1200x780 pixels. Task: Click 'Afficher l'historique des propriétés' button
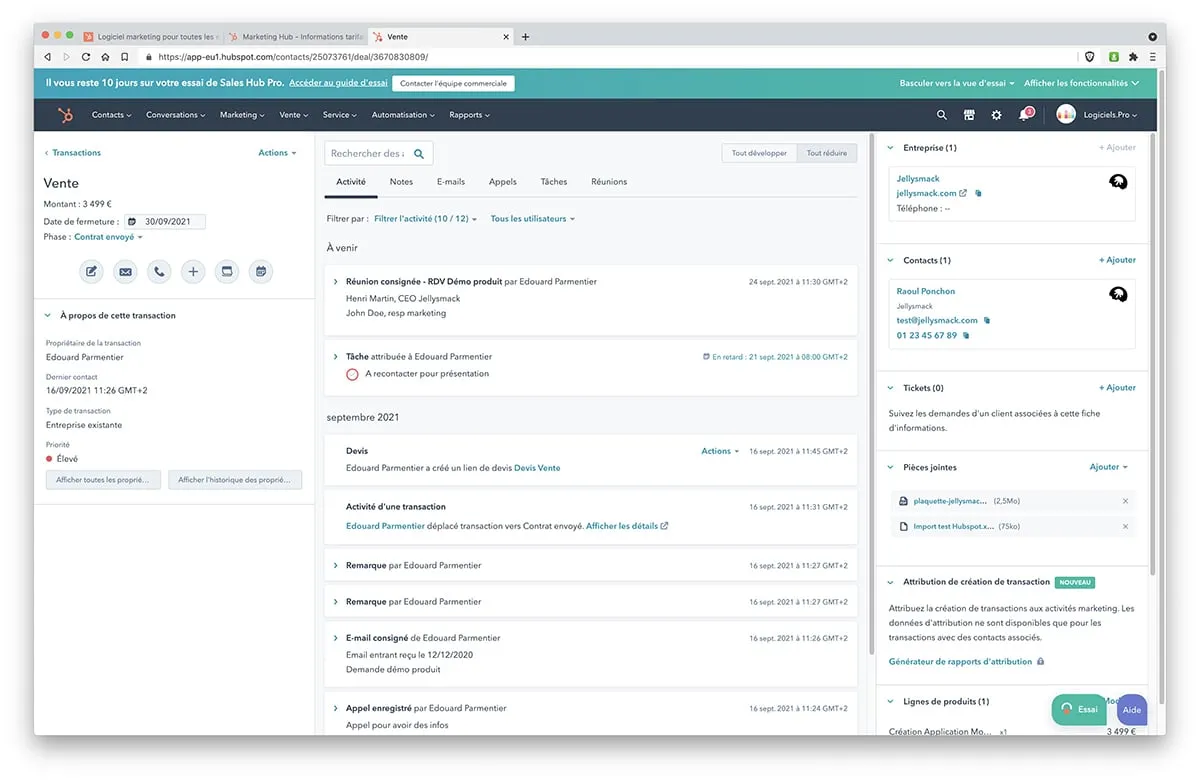(x=234, y=480)
